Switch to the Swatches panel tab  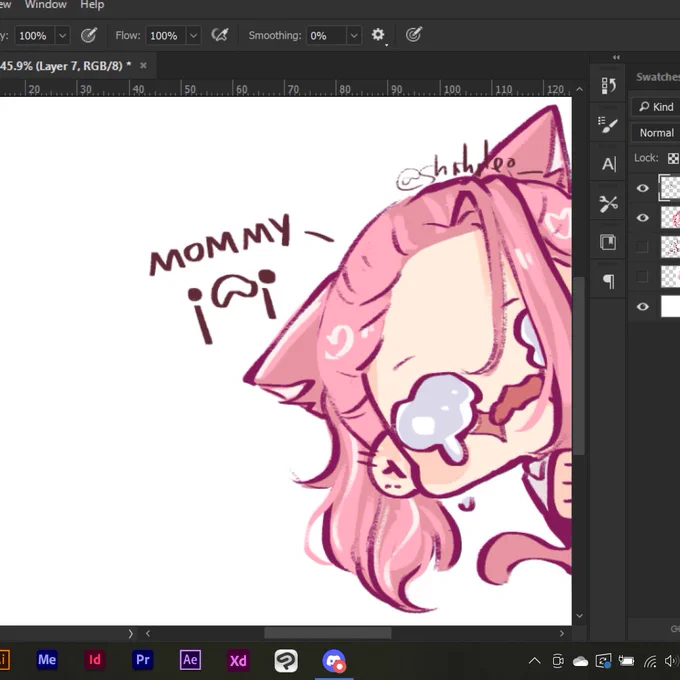(657, 77)
